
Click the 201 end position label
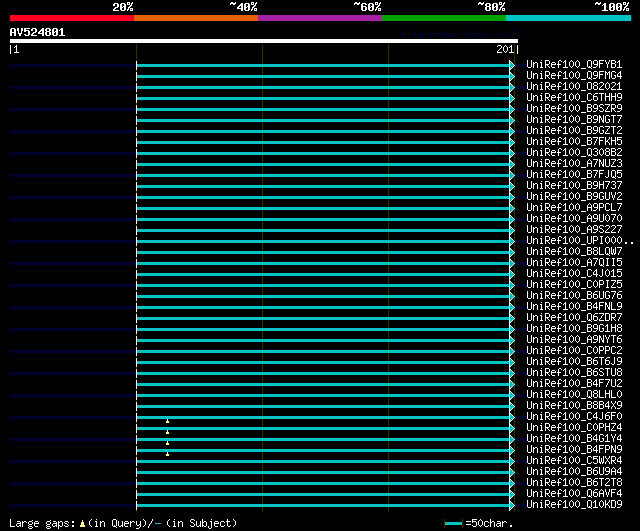pos(505,49)
